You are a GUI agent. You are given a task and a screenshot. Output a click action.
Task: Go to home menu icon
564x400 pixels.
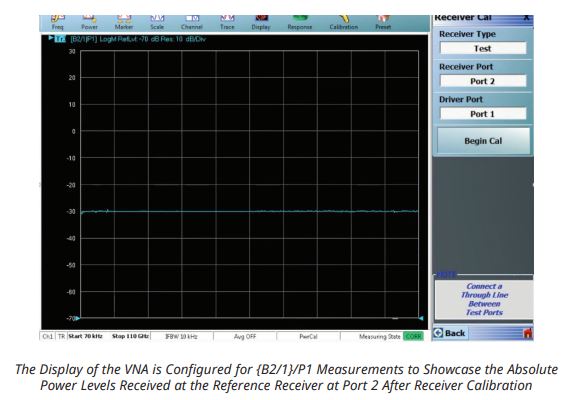click(528, 333)
